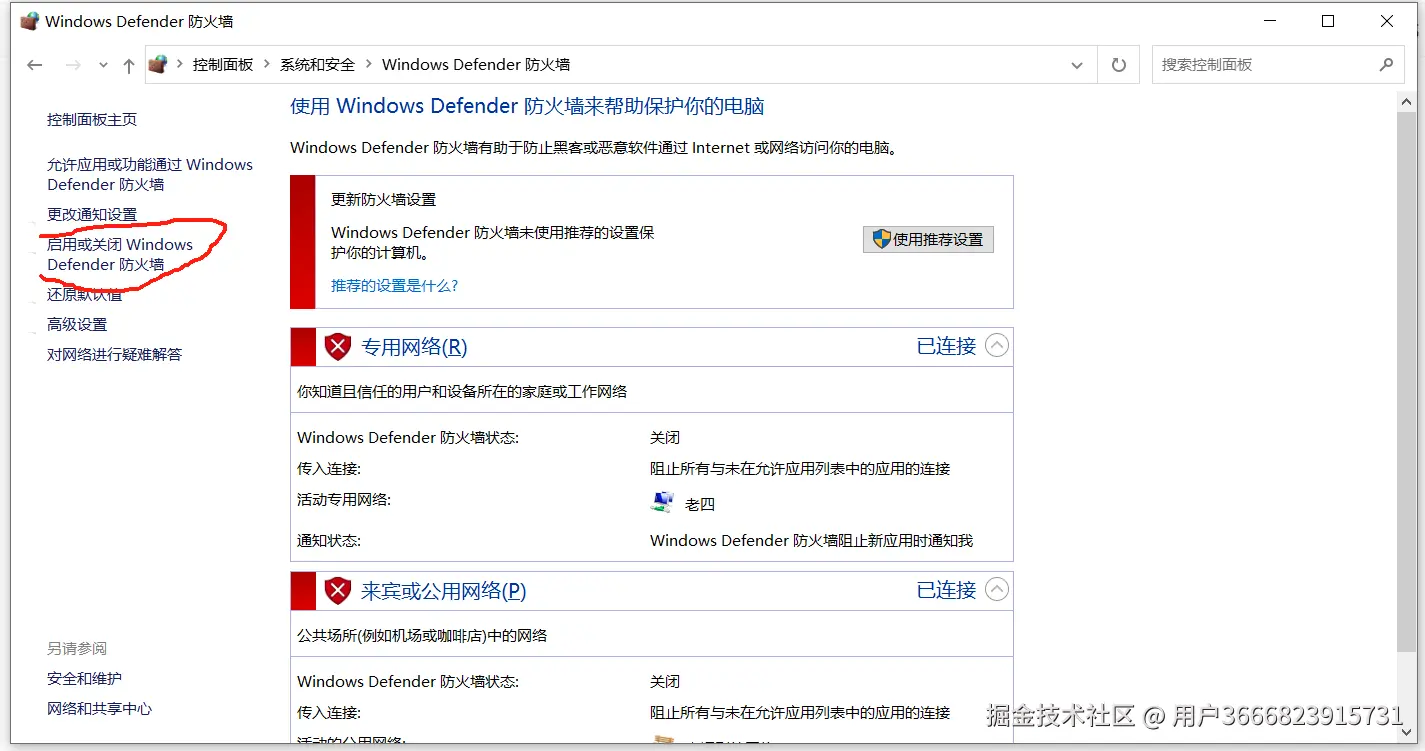Click the firewall icon in address bar
The height and width of the screenshot is (751, 1425).
pyautogui.click(x=157, y=64)
